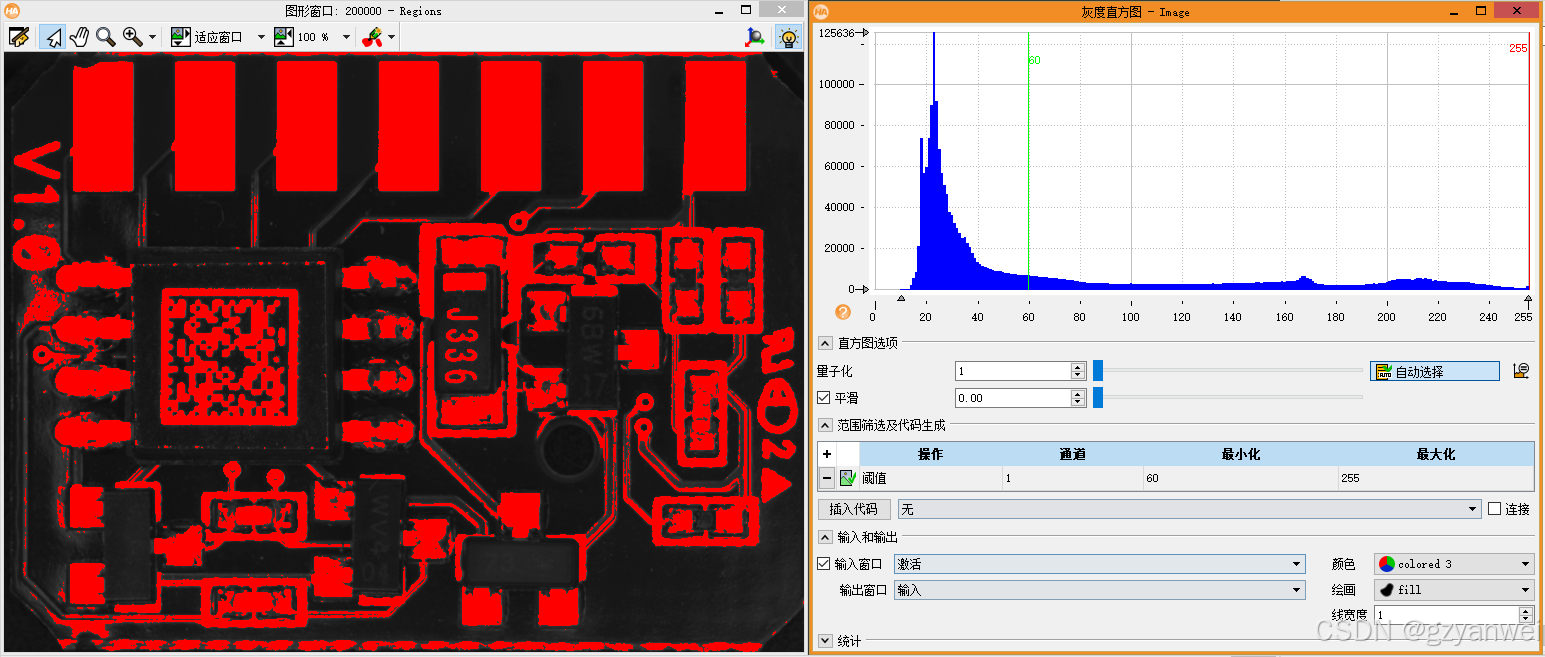Image resolution: width=1545 pixels, height=657 pixels.
Task: Click the HALCON logo in histogram window title
Action: [821, 11]
